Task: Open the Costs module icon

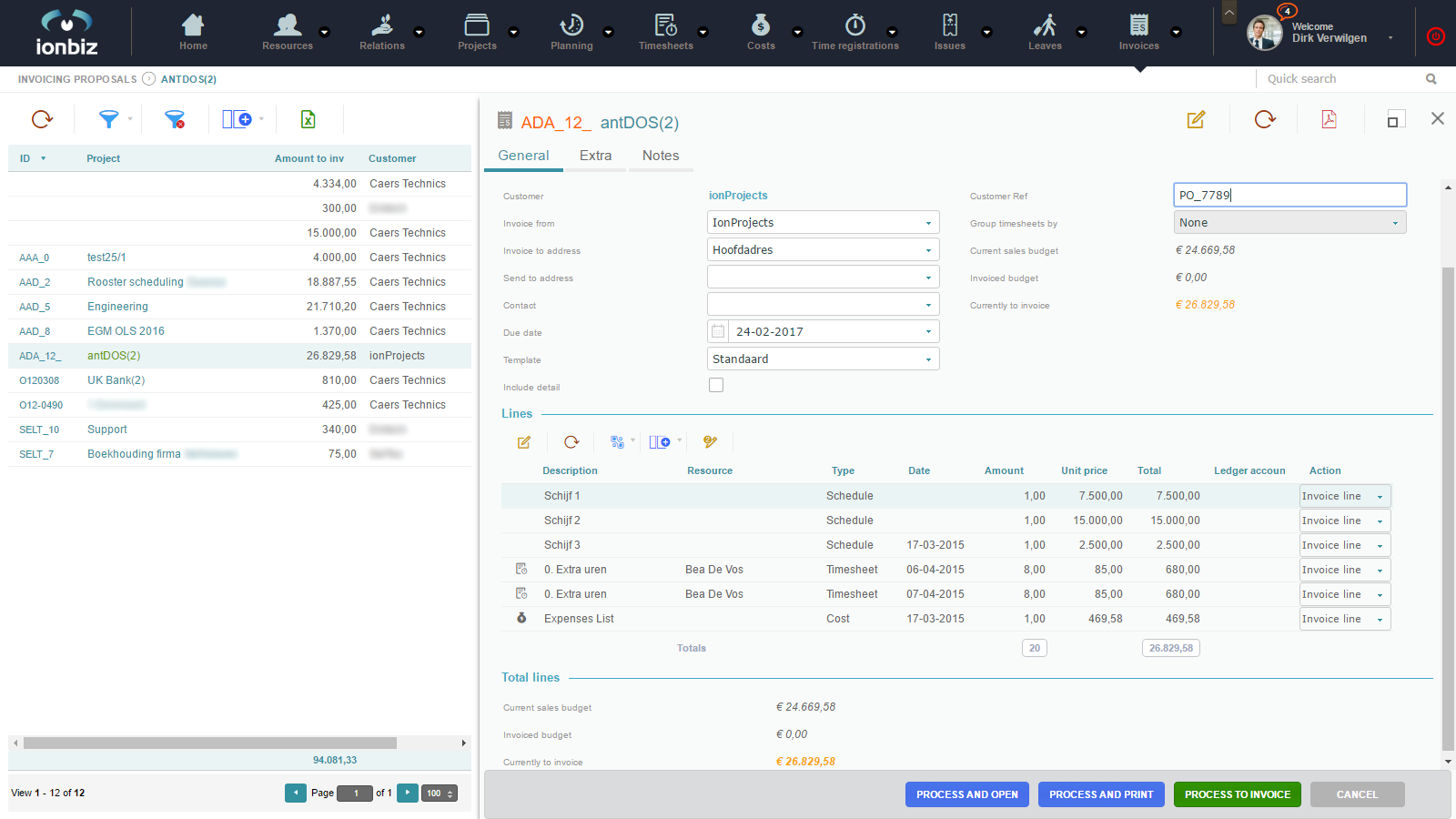Action: [761, 25]
